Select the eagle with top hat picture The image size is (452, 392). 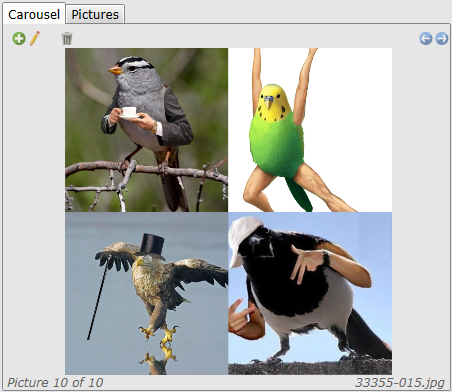[147, 293]
